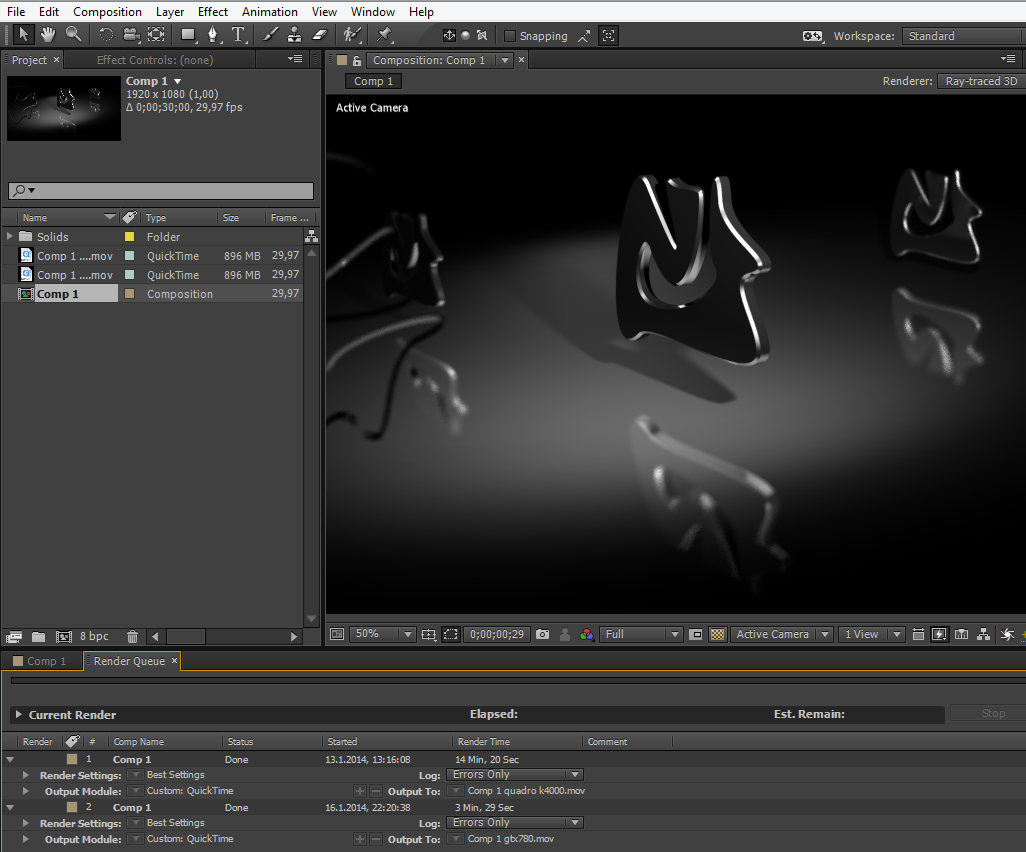Click the Flowchart icon in Project panel

pyautogui.click(x=311, y=236)
